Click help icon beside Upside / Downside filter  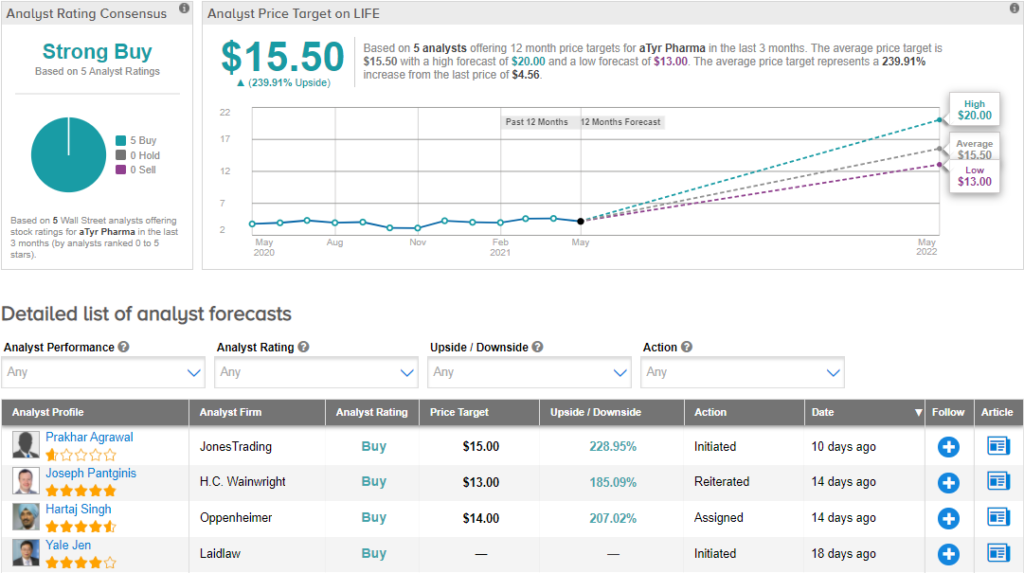point(537,347)
